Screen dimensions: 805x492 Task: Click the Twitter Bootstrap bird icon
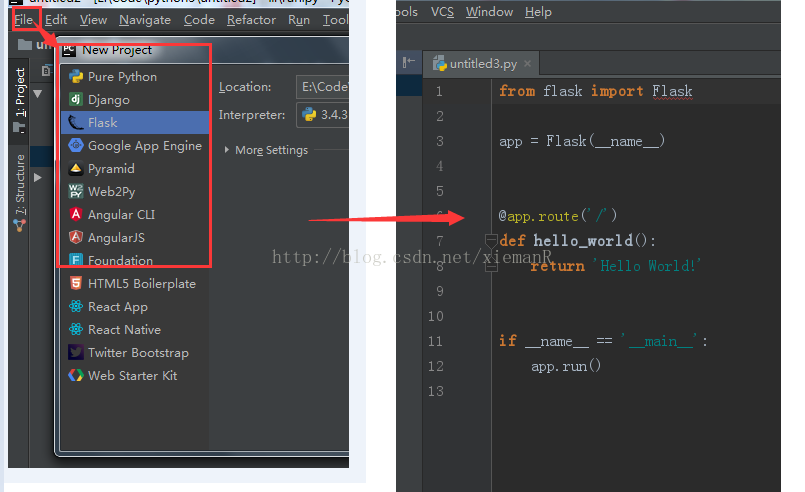click(x=76, y=352)
